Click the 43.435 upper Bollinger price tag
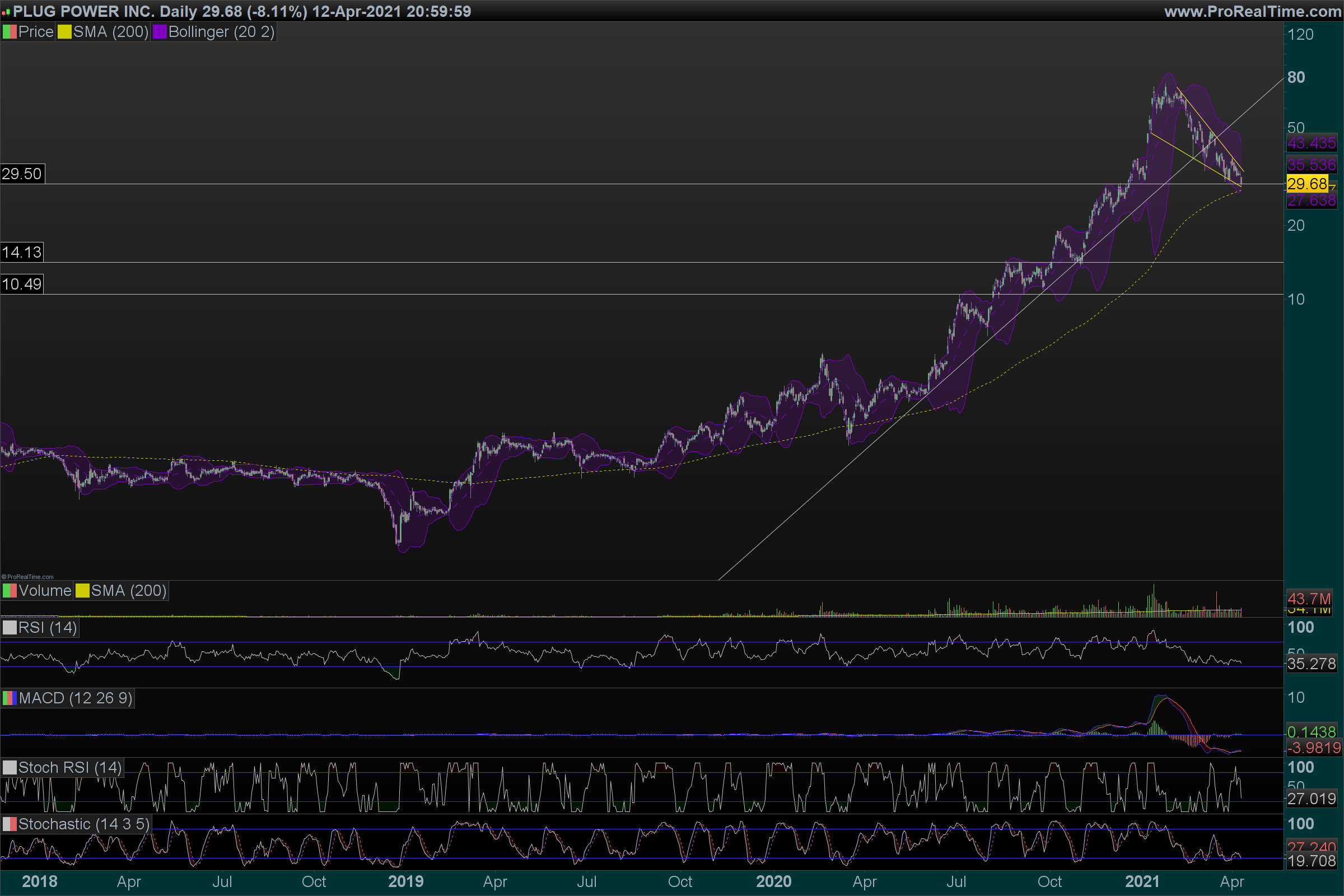The height and width of the screenshot is (896, 1344). (1312, 143)
